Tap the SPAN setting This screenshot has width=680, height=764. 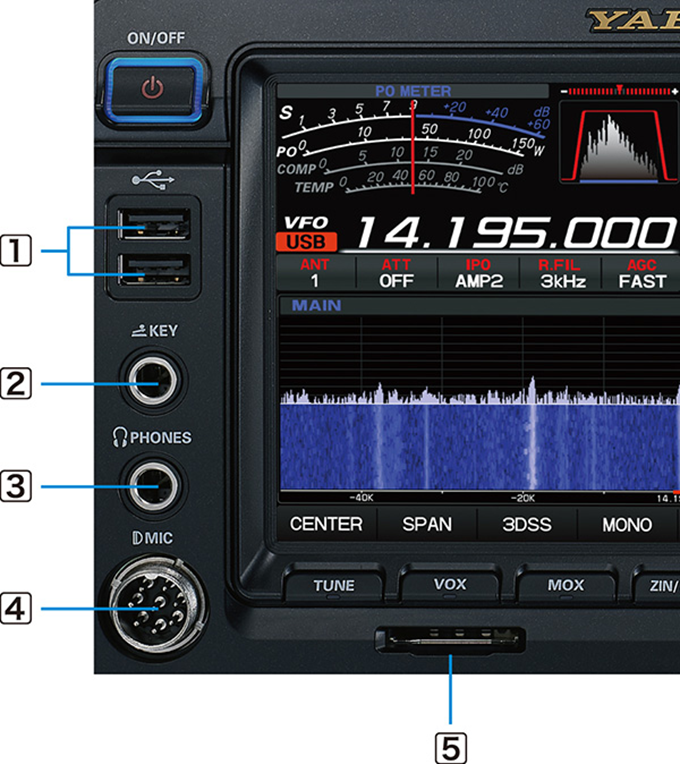tap(427, 524)
